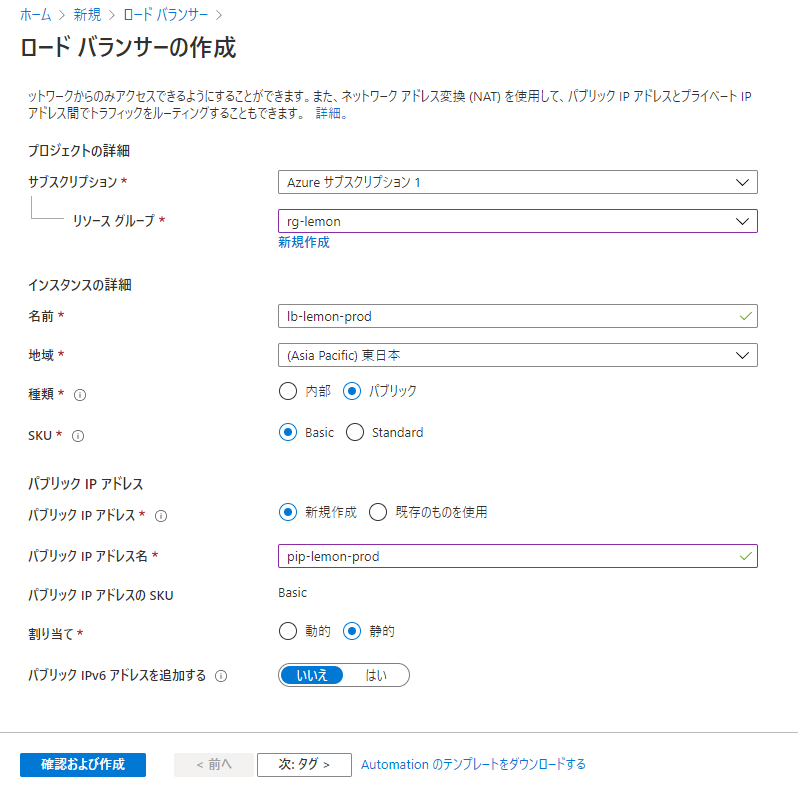Go to 新規 breadcrumb
This screenshot has width=798, height=795.
point(87,15)
